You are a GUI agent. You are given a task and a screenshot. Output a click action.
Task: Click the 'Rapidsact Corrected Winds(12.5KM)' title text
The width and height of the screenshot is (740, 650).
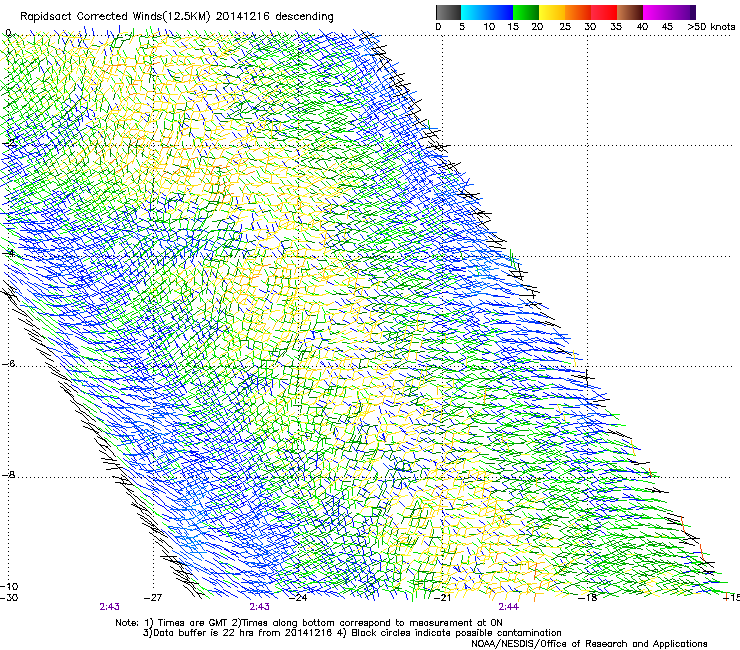(115, 17)
